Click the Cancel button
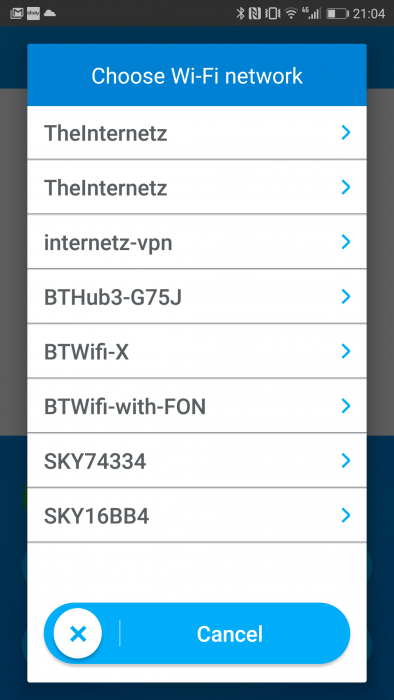Viewport: 394px width, 700px height. [x=197, y=633]
